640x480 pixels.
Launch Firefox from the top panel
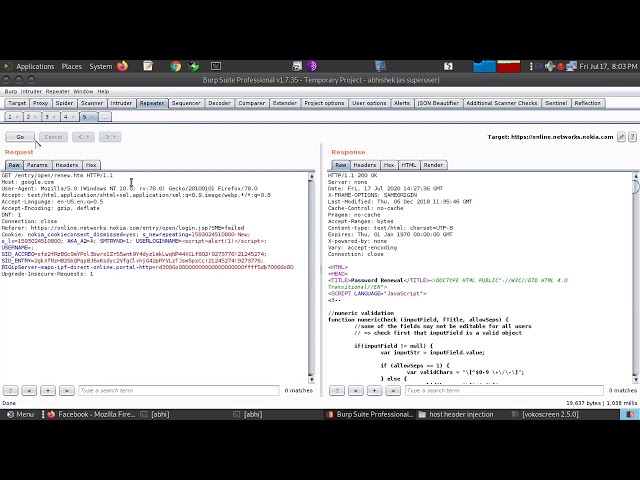122,66
